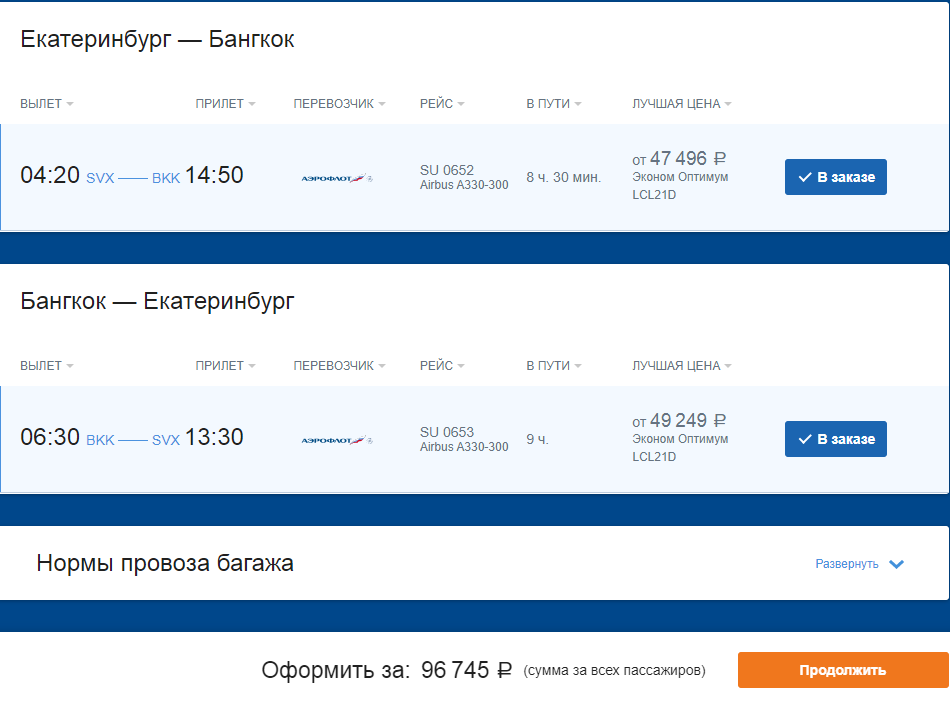Click the chevron icon next to Развернуть
950x704 pixels.
click(x=896, y=564)
